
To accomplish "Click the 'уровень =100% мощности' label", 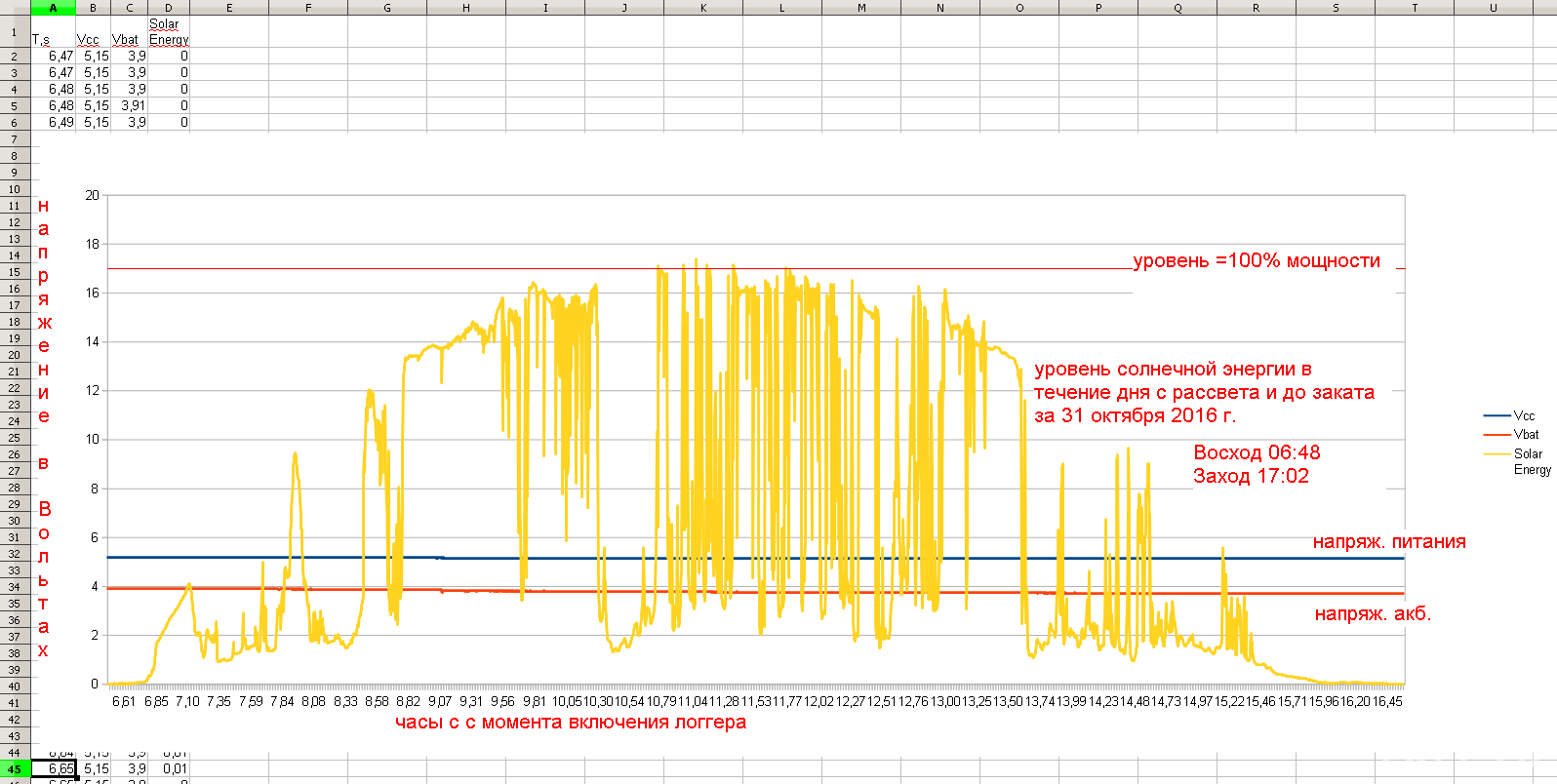I will 1256,260.
